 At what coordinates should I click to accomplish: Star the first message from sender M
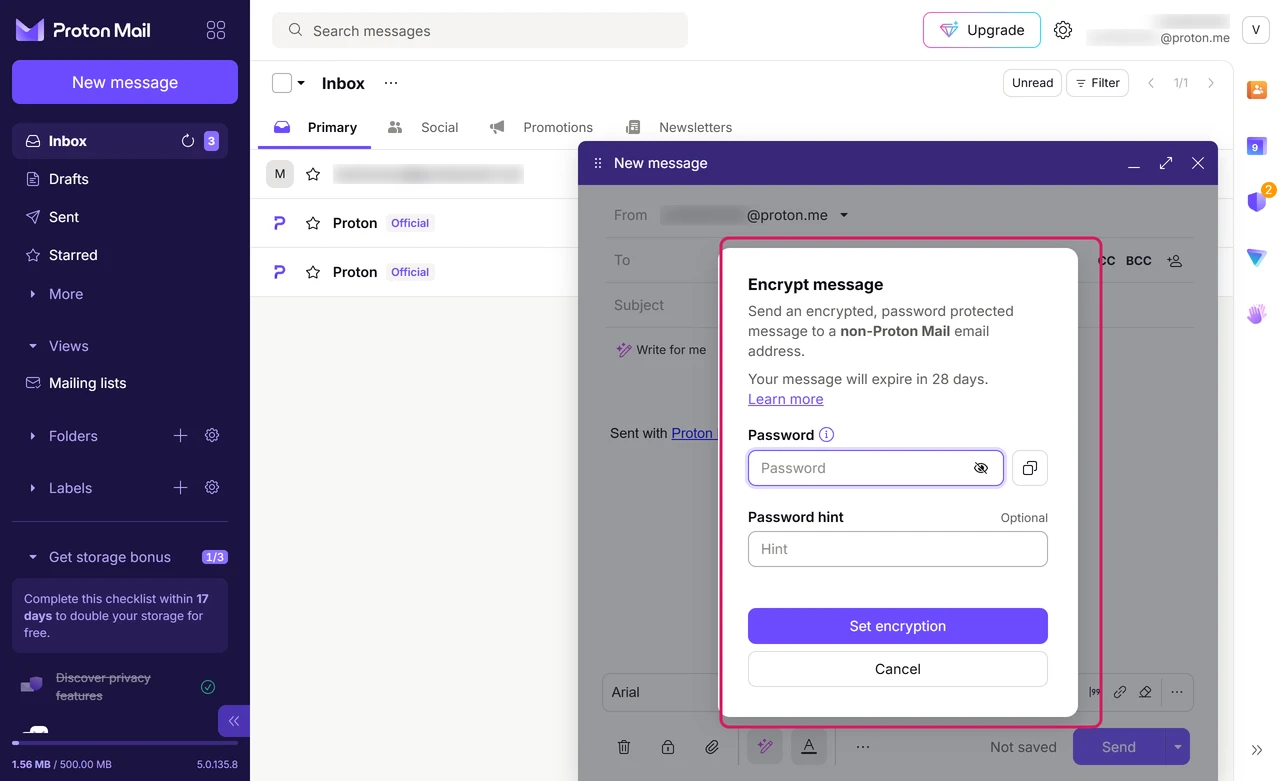point(313,174)
